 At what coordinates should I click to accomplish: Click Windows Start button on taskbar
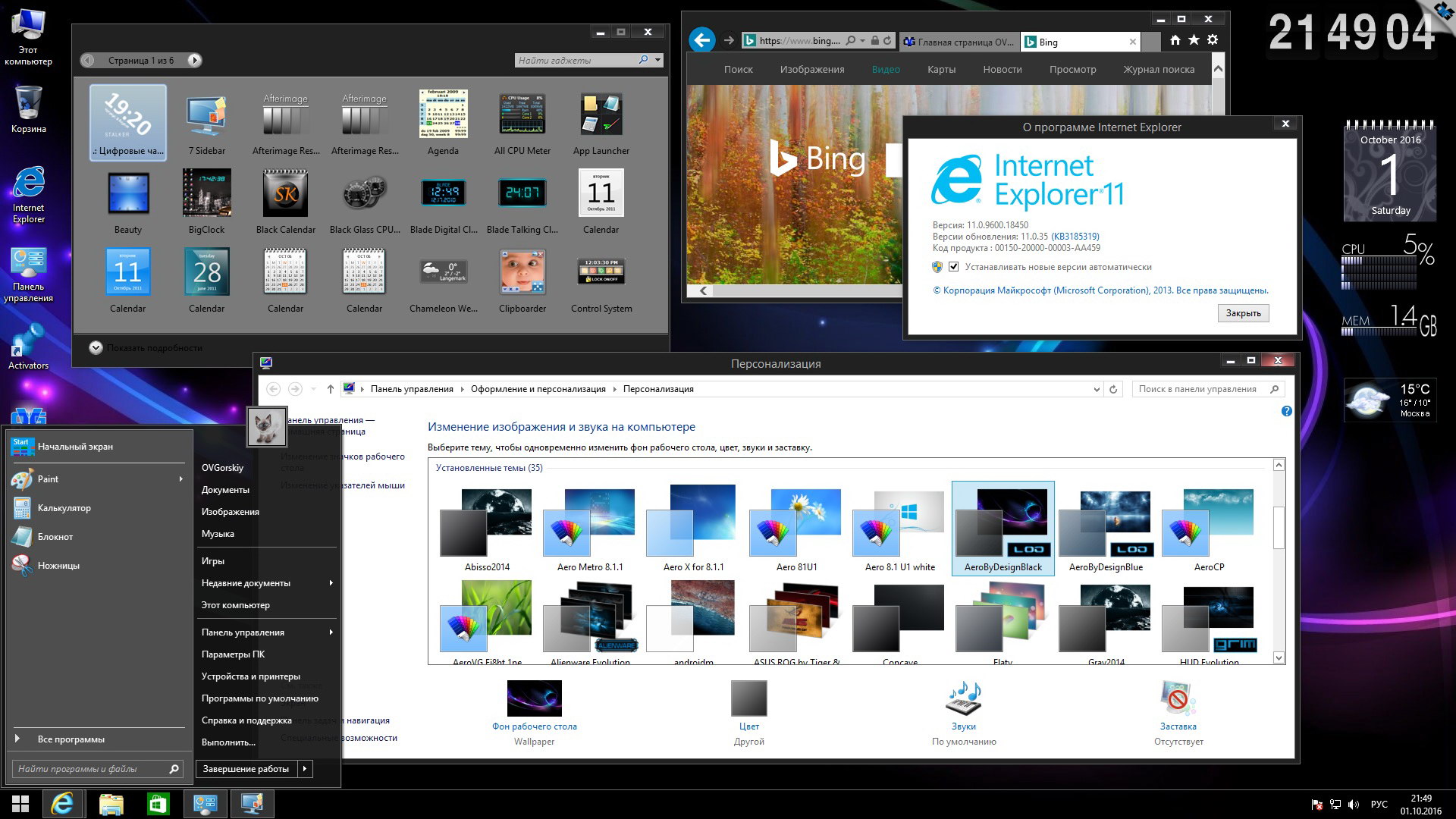tap(20, 804)
